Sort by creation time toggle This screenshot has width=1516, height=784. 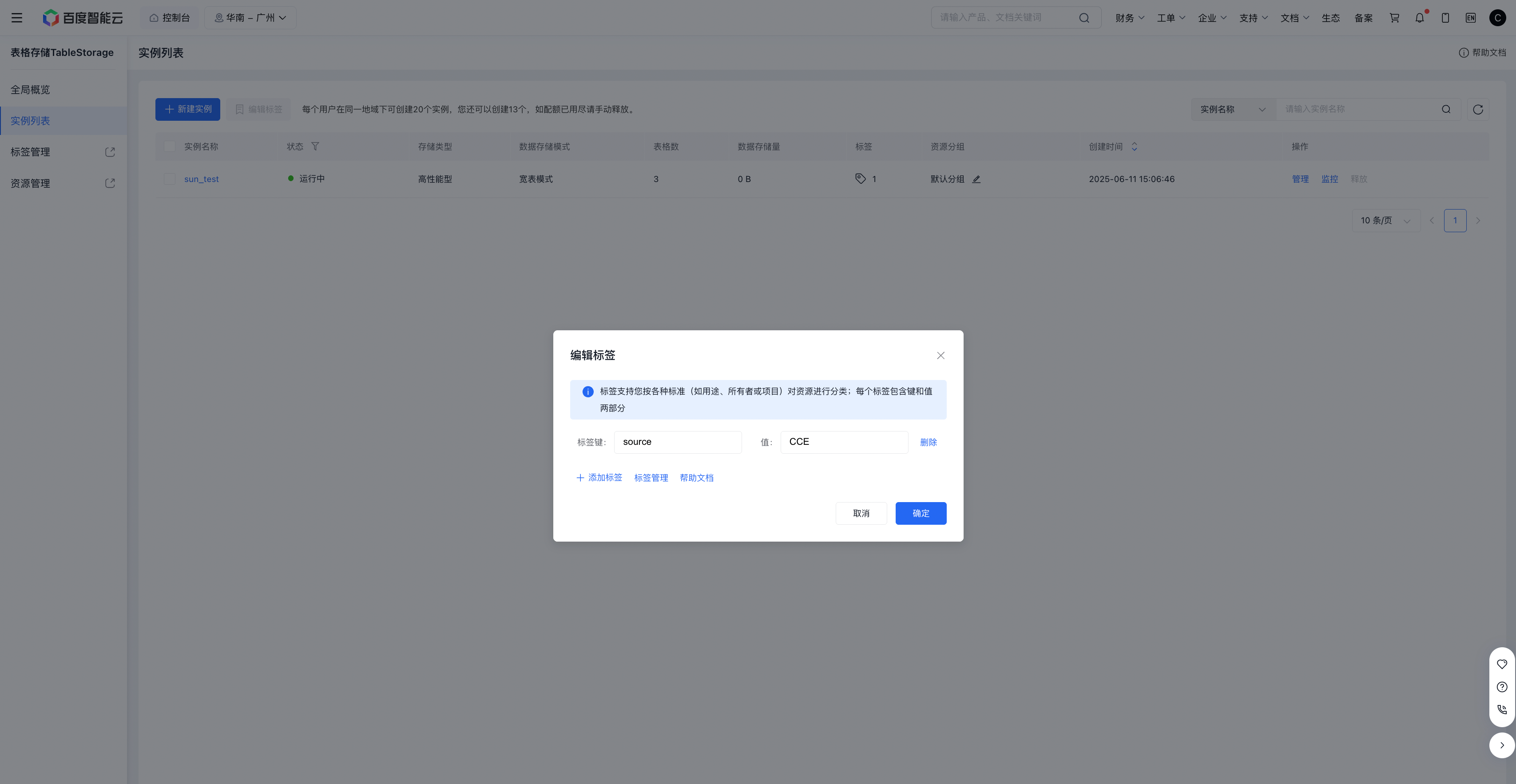pos(1134,147)
